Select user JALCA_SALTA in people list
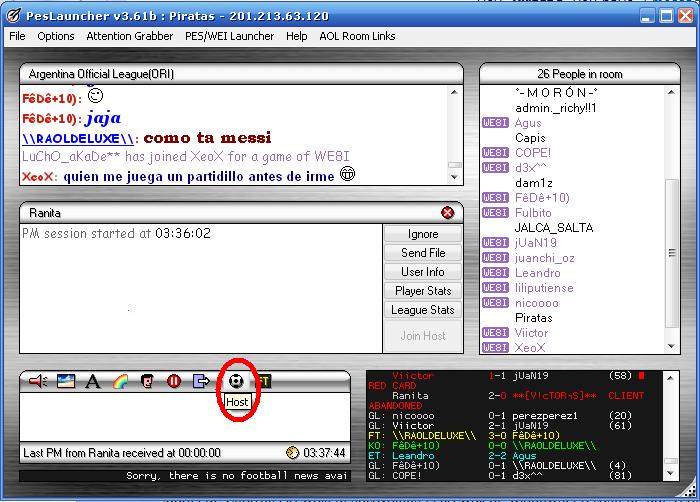Screen dimensions: 700x502 coord(554,228)
